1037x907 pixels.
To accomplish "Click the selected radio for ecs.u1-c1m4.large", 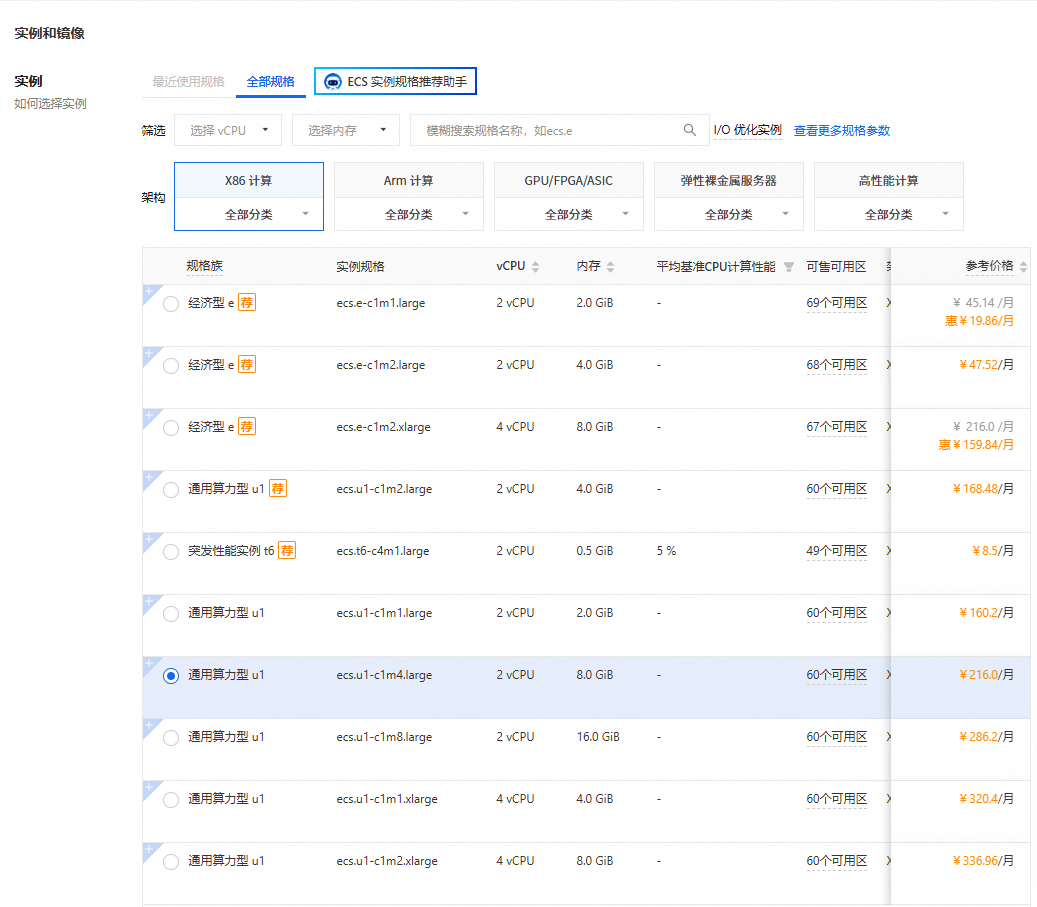I will (x=171, y=676).
